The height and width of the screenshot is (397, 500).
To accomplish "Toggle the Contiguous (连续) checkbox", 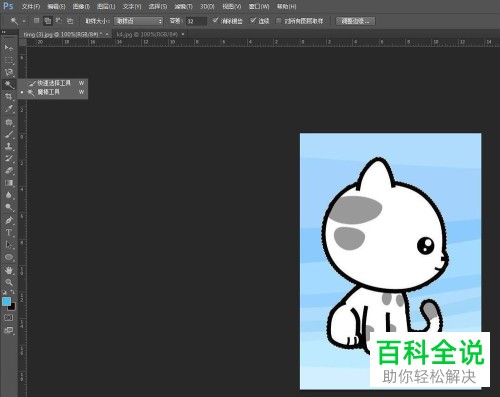I will pyautogui.click(x=253, y=21).
